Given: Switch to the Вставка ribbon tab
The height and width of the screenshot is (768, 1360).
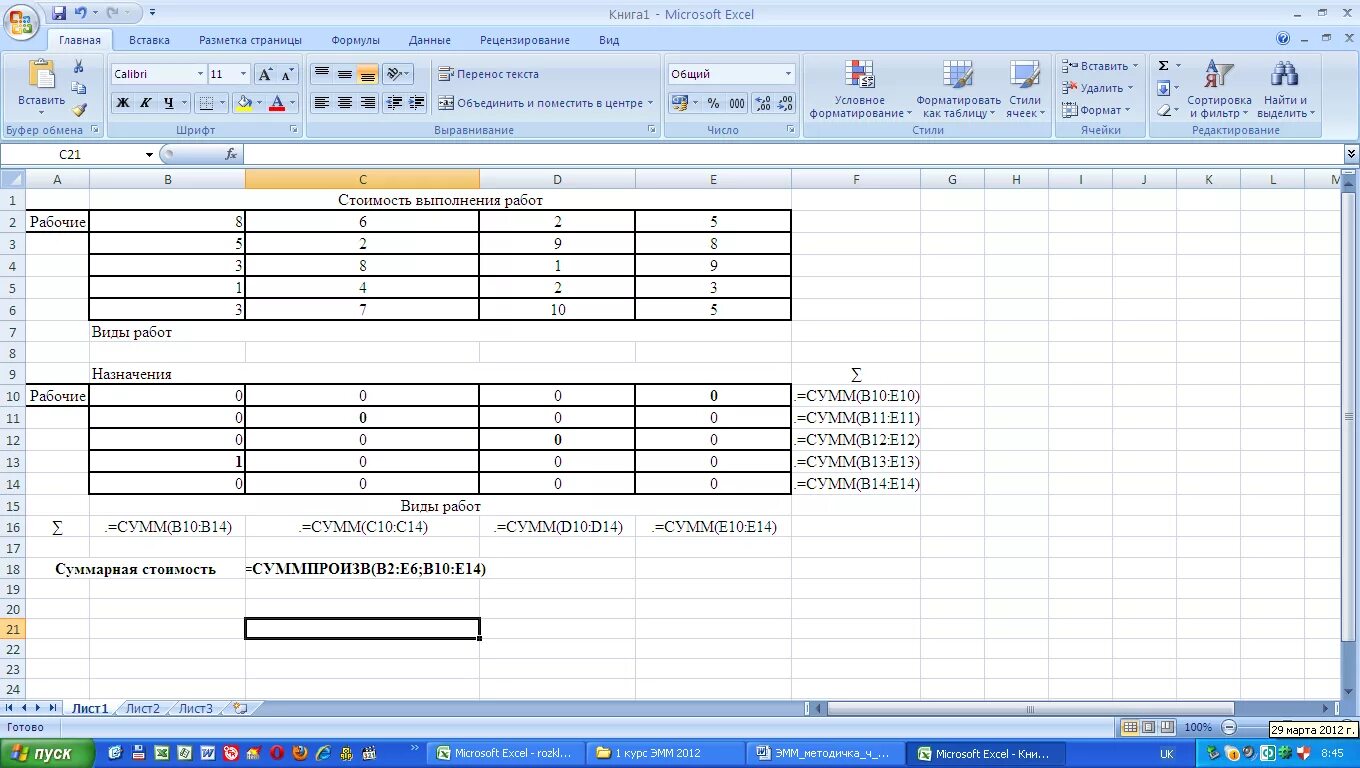Looking at the screenshot, I should (x=149, y=40).
